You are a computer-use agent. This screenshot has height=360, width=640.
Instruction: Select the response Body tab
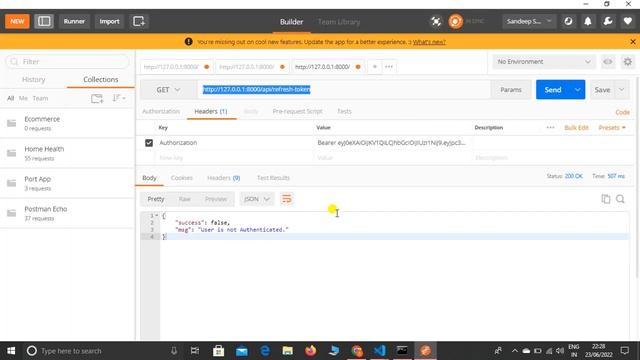[149, 178]
